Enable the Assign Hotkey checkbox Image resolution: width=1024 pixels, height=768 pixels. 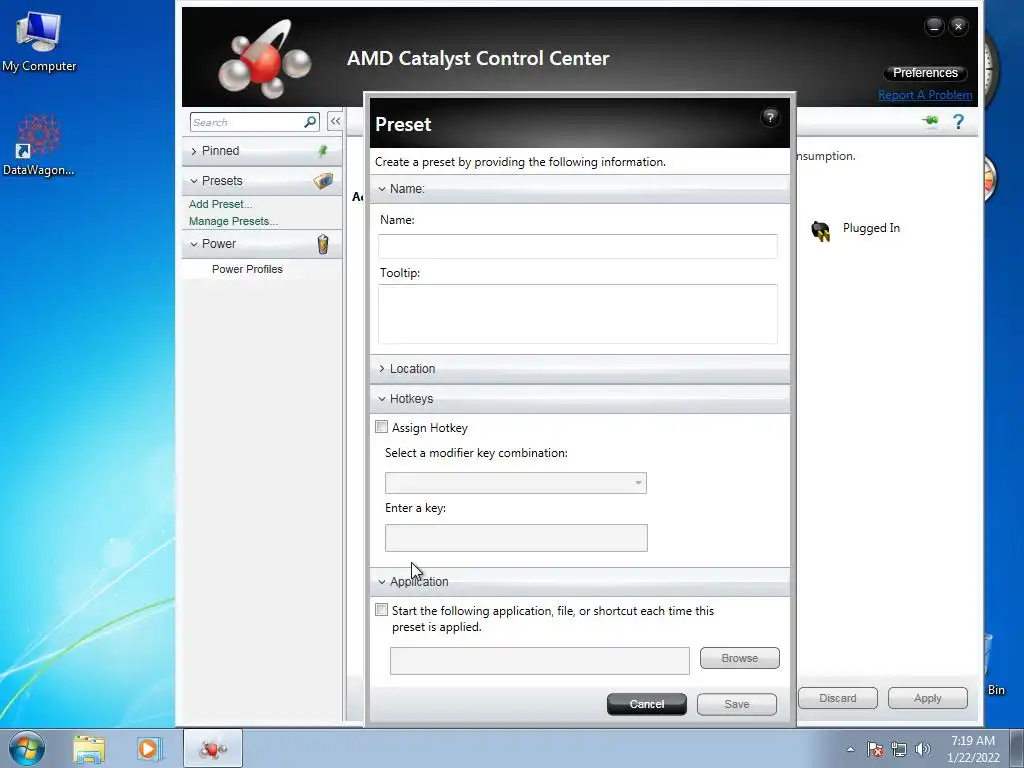[x=381, y=427]
